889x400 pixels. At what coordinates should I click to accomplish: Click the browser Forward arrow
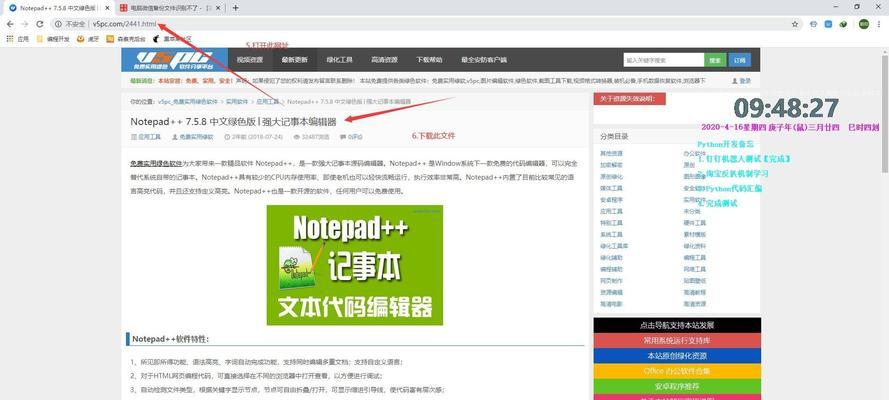tap(24, 24)
